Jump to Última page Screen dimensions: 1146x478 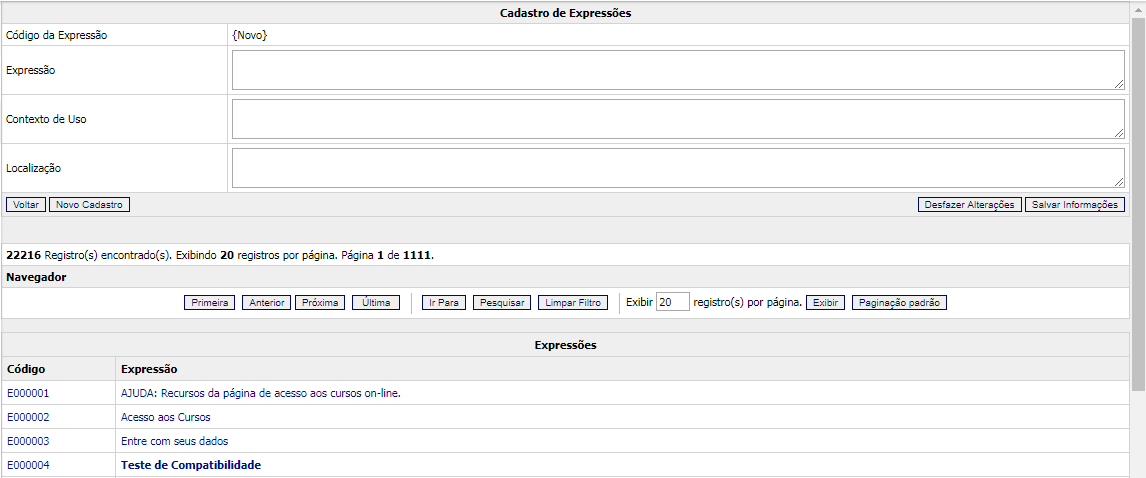click(x=376, y=303)
